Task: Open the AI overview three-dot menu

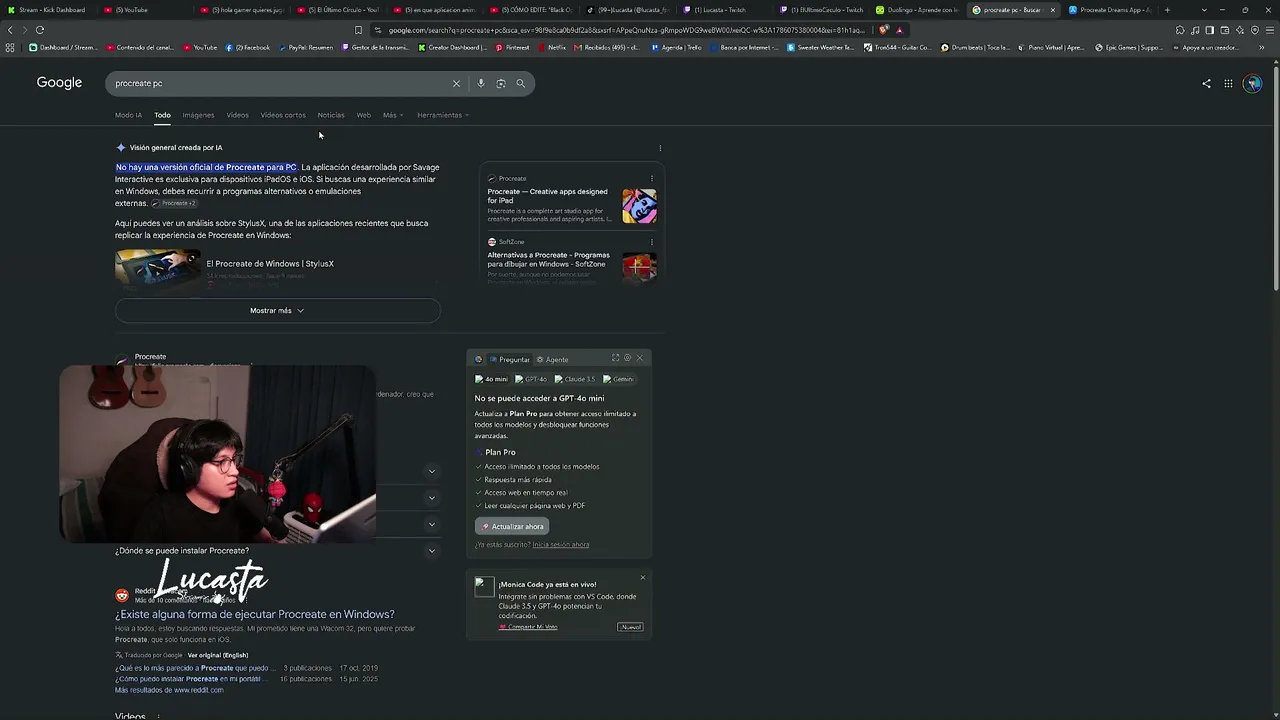Action: coord(660,148)
